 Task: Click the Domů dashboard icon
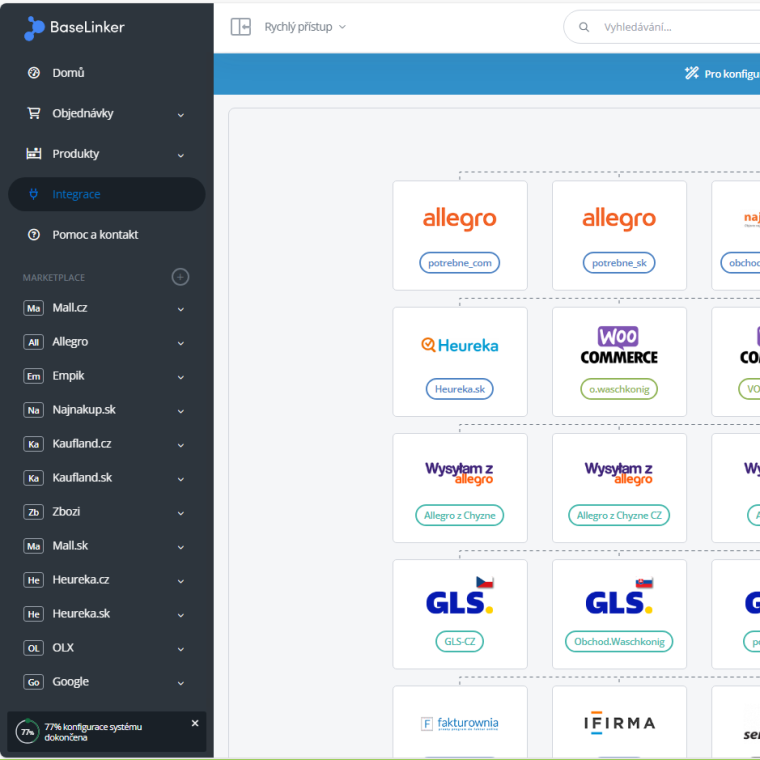pyautogui.click(x=34, y=73)
